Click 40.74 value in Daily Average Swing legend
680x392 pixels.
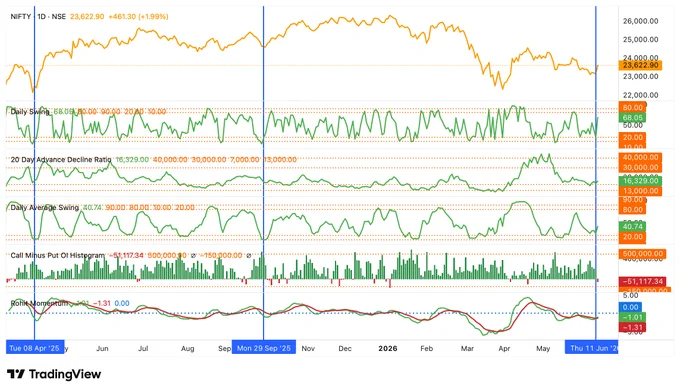click(x=92, y=207)
